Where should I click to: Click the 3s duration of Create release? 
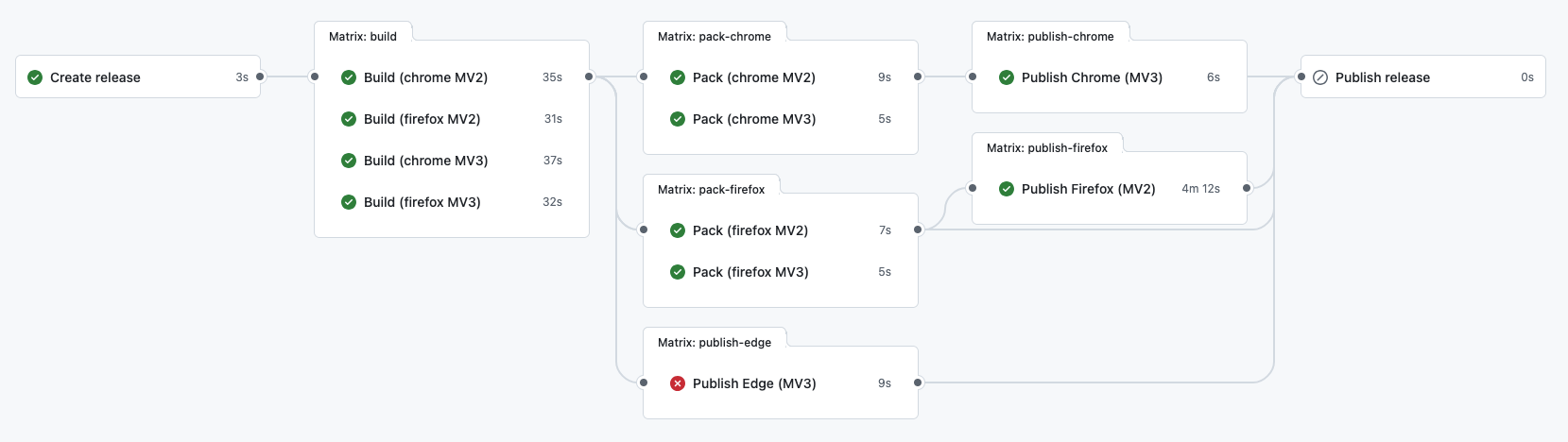[x=242, y=77]
